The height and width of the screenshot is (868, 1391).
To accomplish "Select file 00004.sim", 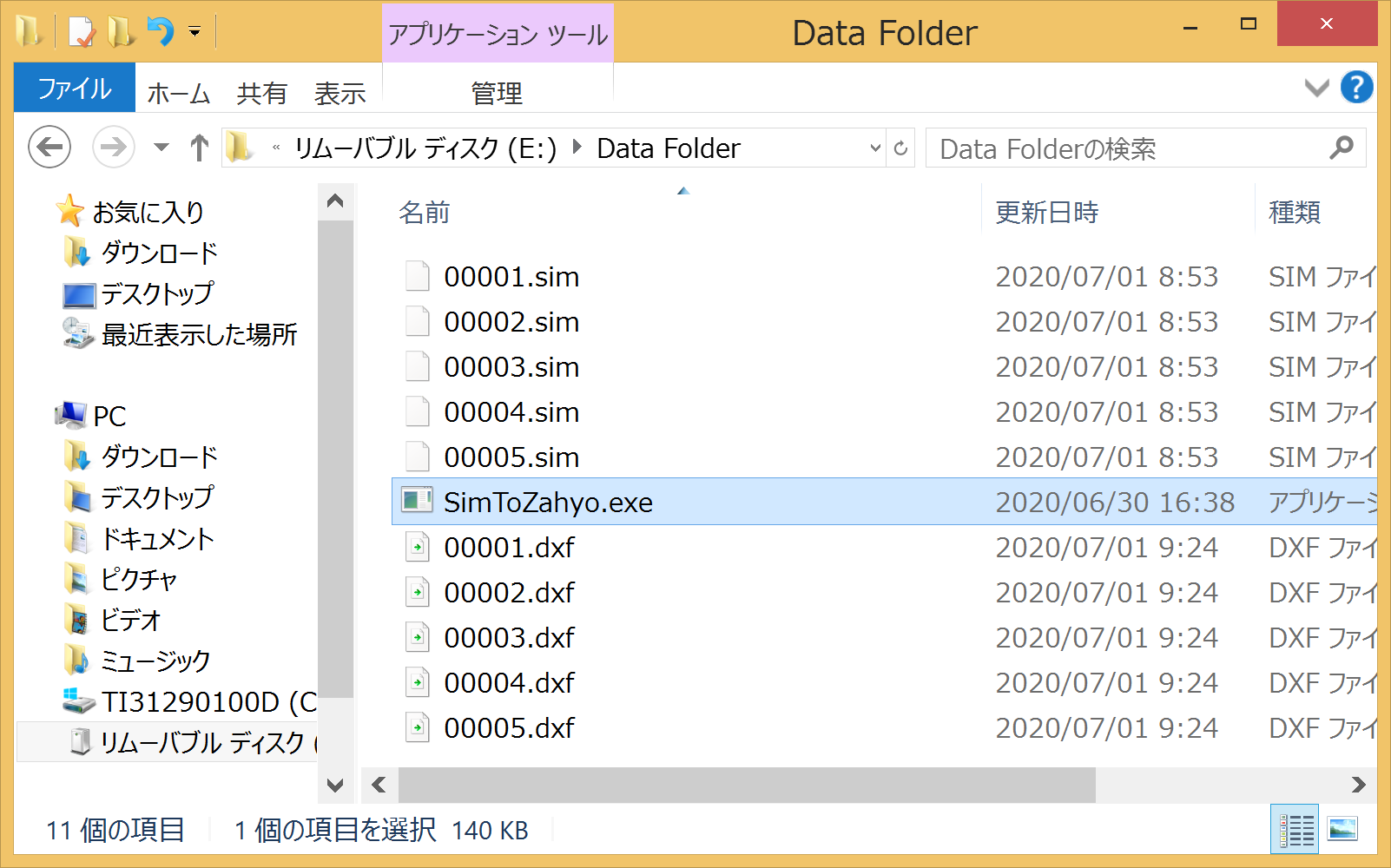I will pos(511,412).
